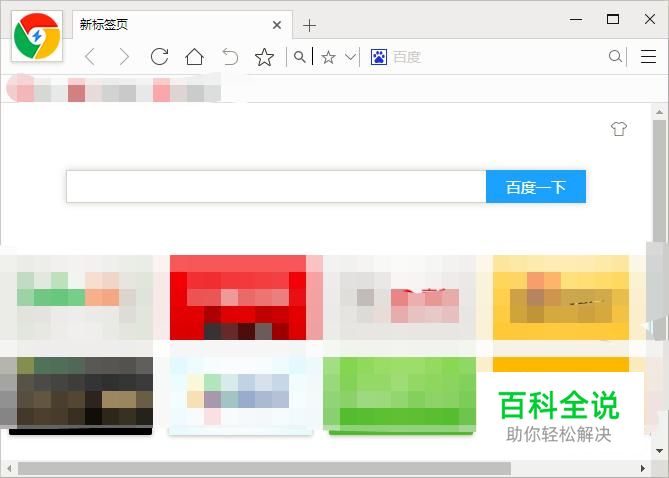Screen dimensions: 669x478
Task: Click the small star icon in the address bar
Action: point(329,57)
